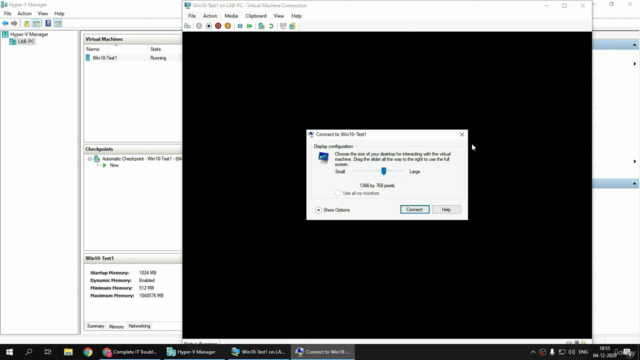This screenshot has height=360, width=640.
Task: Open the Windows Start menu
Action: pos(9,352)
